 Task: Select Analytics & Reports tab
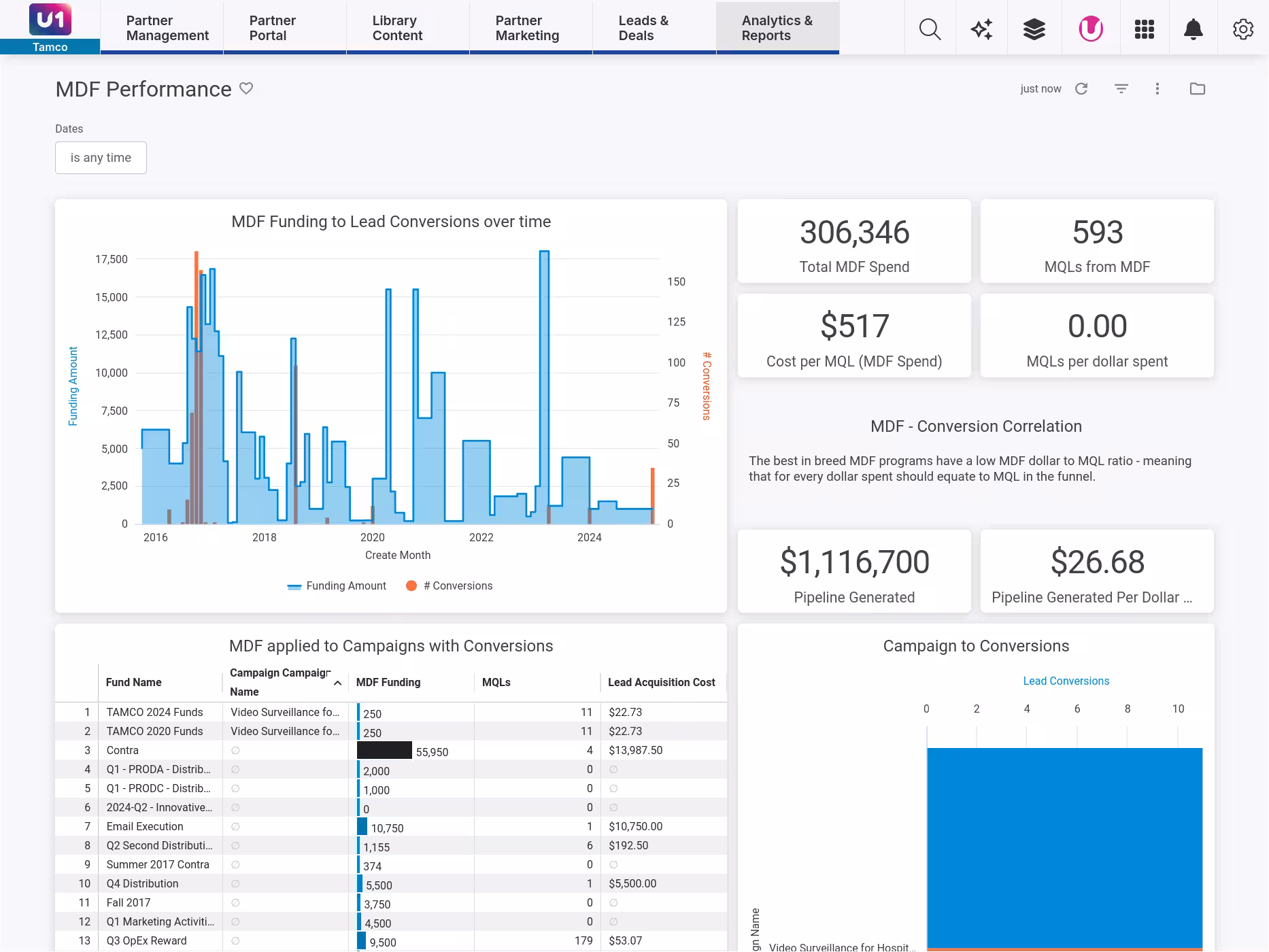pos(777,28)
